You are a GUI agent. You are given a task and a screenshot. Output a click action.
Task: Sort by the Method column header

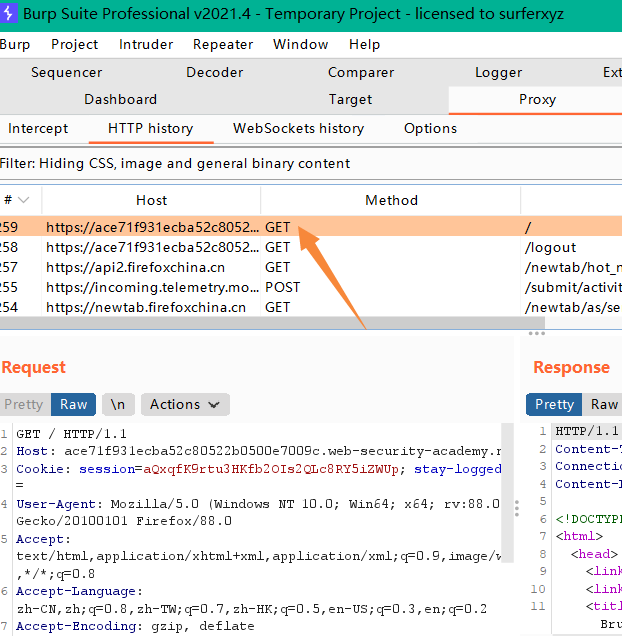click(x=391, y=200)
